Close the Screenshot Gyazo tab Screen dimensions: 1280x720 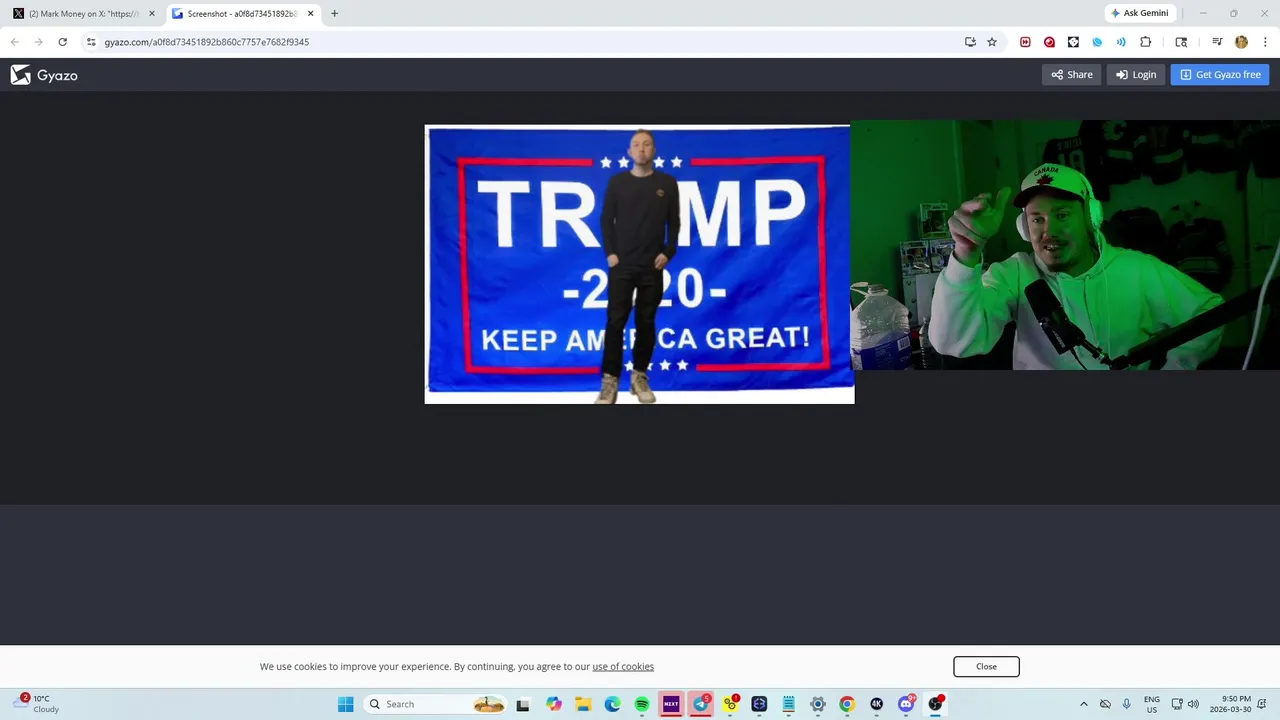coord(310,14)
